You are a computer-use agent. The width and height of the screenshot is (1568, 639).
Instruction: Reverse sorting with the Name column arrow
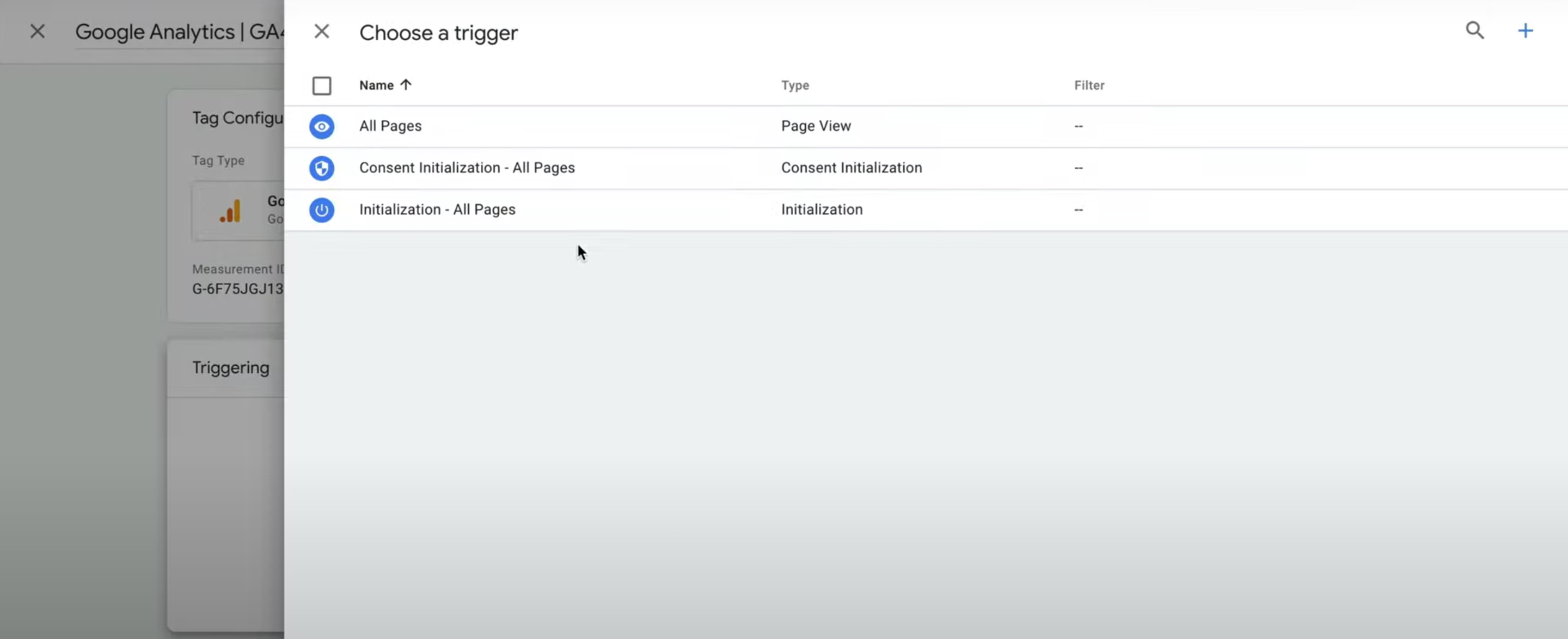(x=406, y=84)
